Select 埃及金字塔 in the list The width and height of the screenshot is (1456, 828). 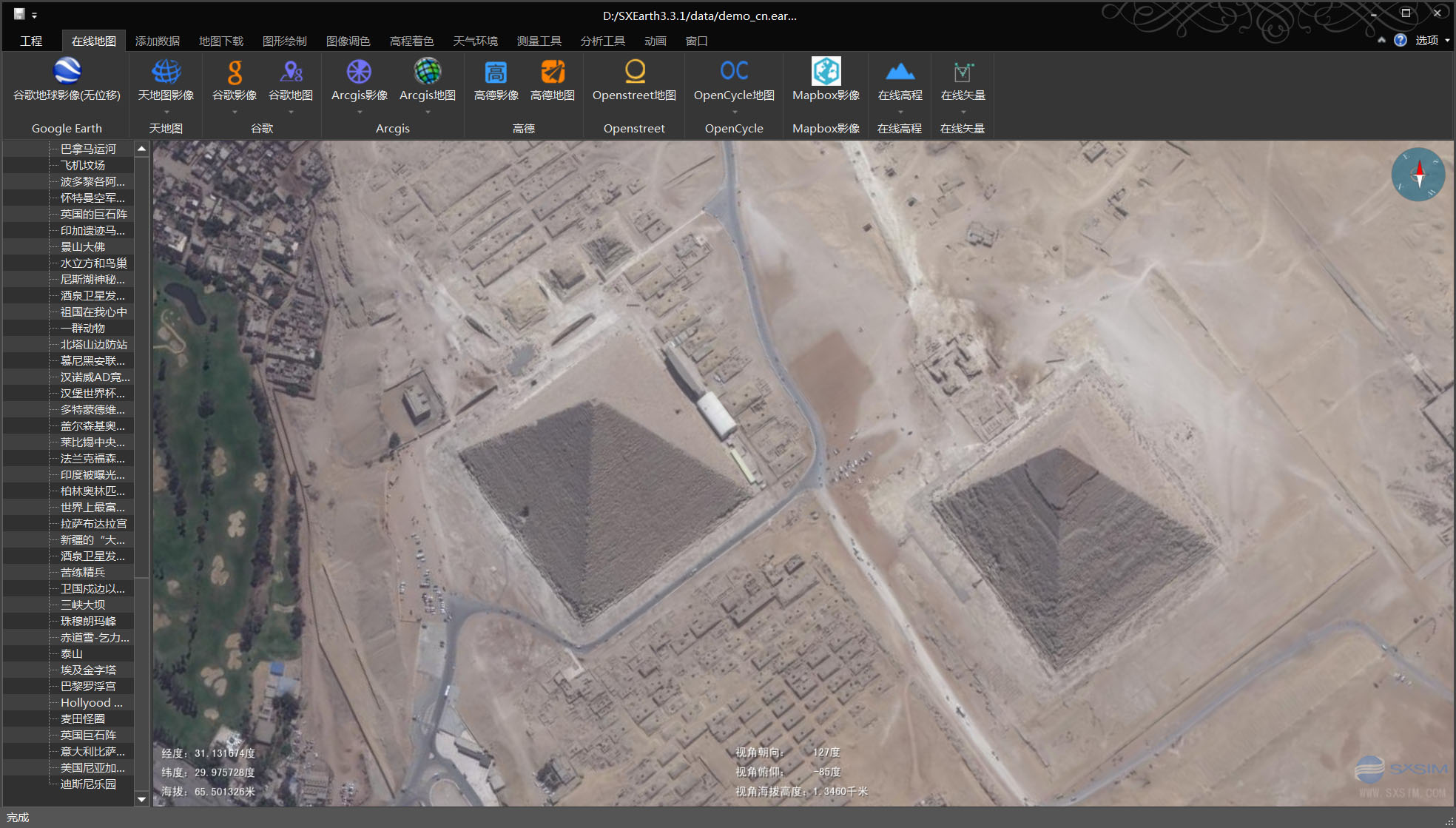click(x=88, y=670)
